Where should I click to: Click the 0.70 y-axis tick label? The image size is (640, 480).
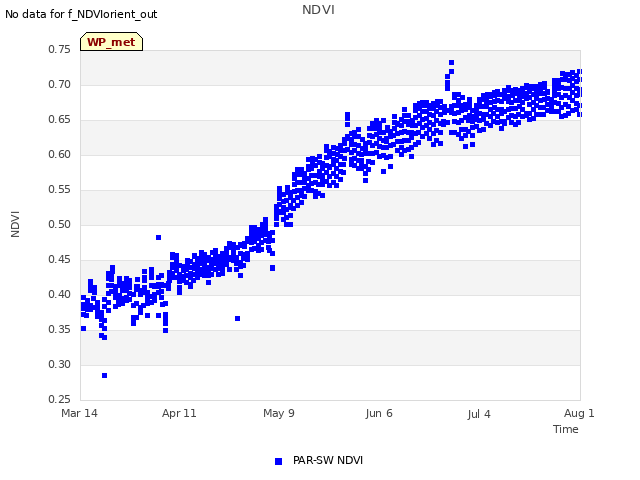pos(60,84)
